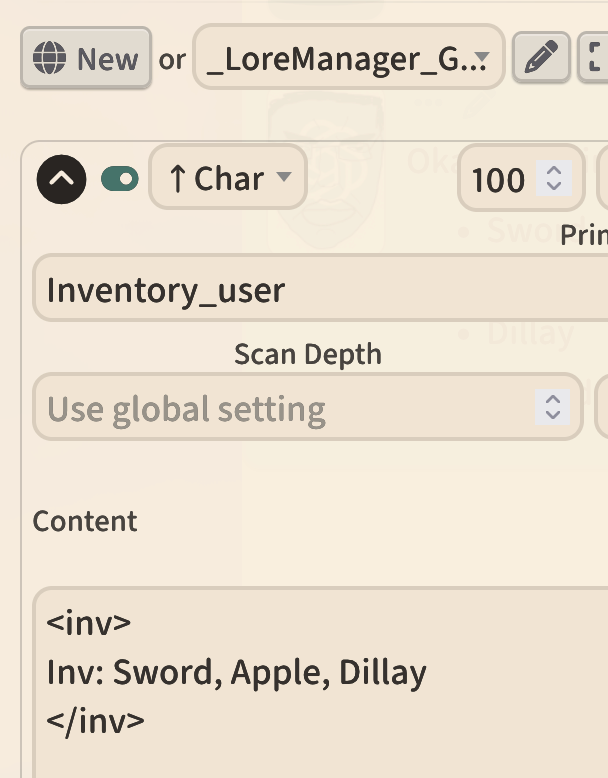
Task: Click the closing </inv> tag line
Action: (96, 720)
